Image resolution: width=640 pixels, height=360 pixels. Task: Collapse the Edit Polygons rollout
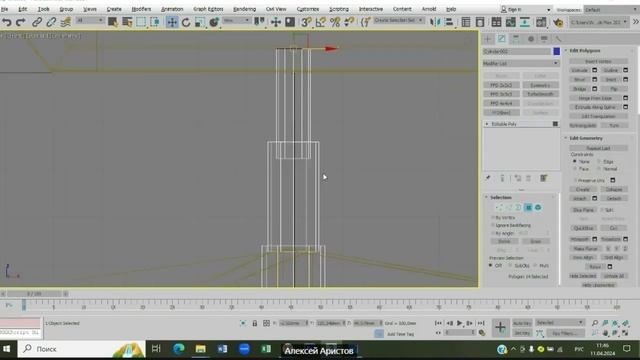566,51
